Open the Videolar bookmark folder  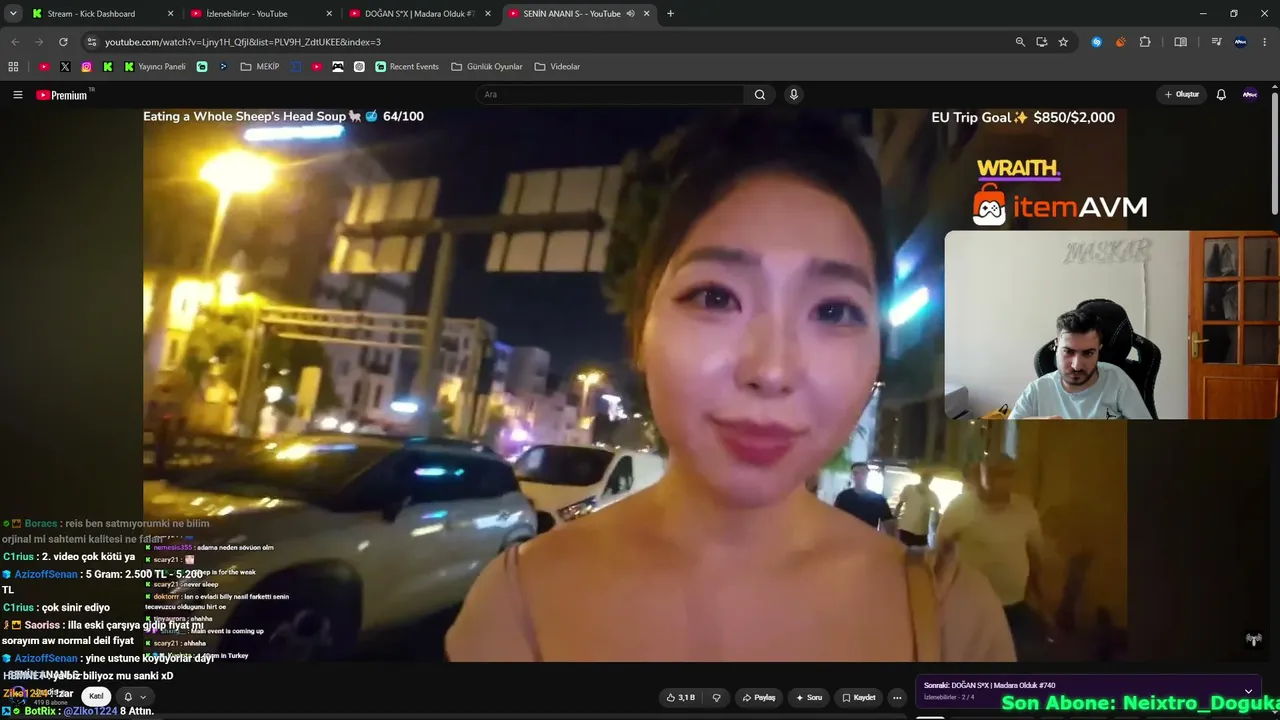click(x=557, y=67)
